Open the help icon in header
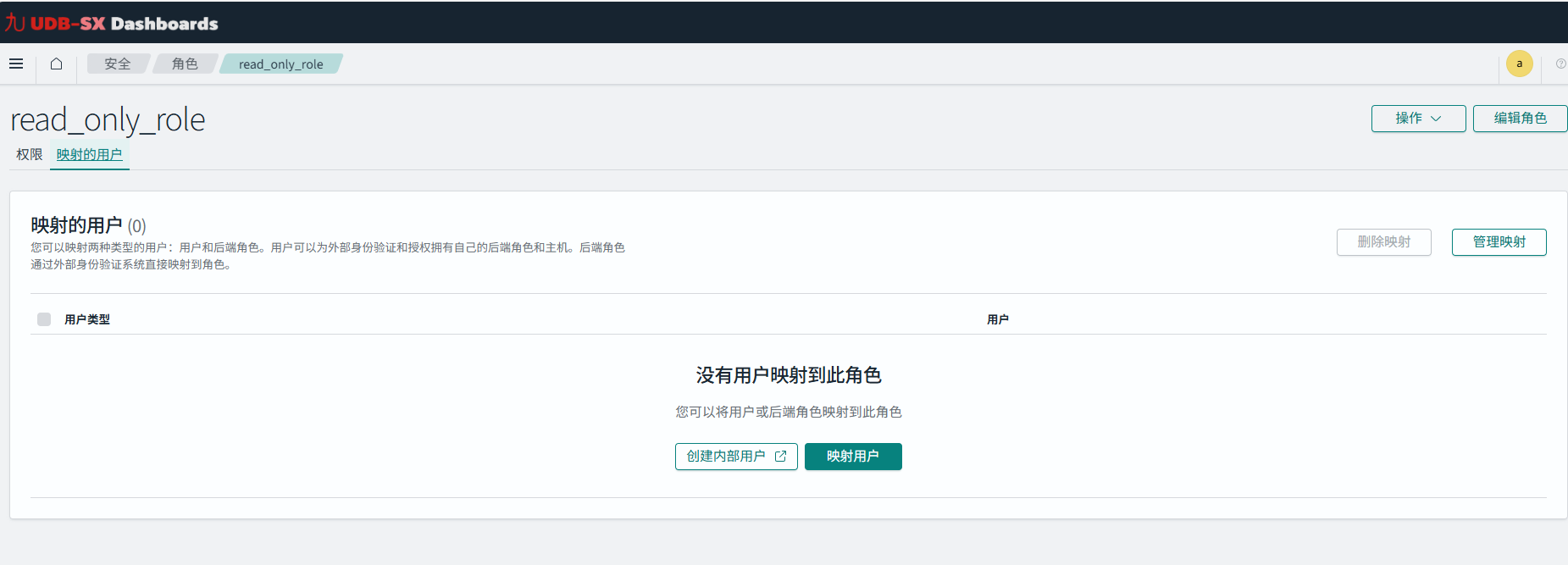Image resolution: width=1568 pixels, height=565 pixels. (1560, 64)
